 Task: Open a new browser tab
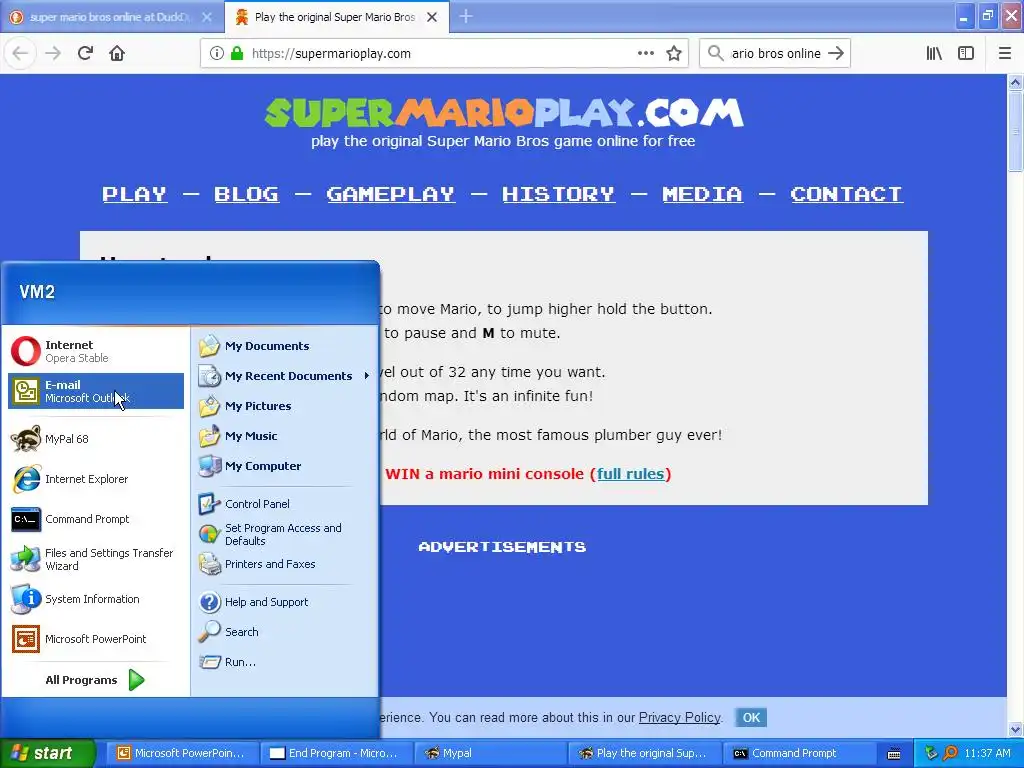pos(466,17)
